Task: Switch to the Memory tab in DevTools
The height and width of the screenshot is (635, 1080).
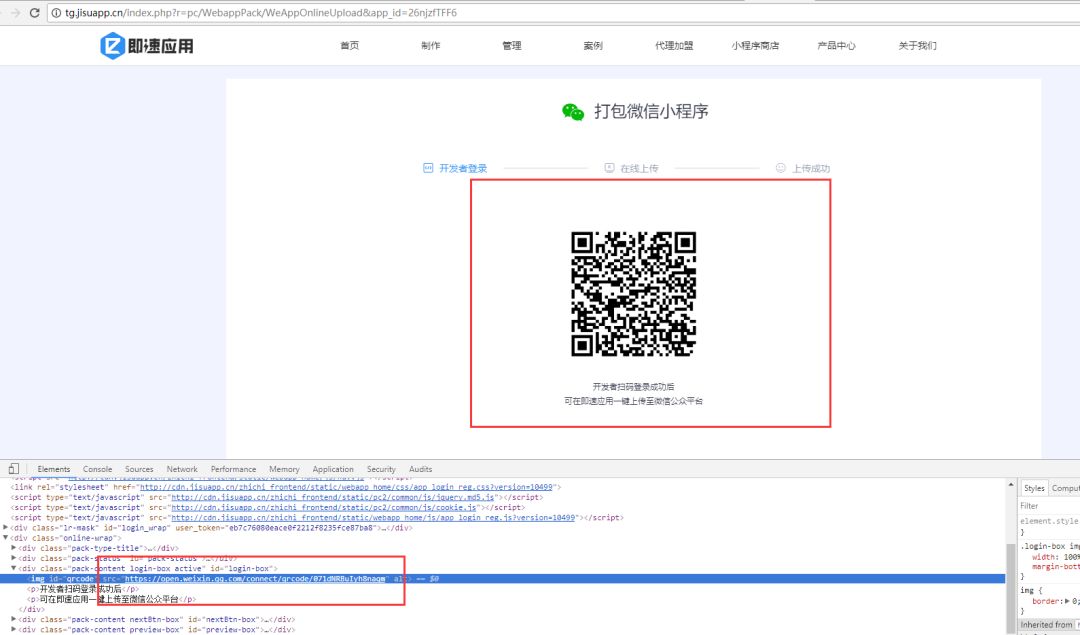Action: (284, 469)
